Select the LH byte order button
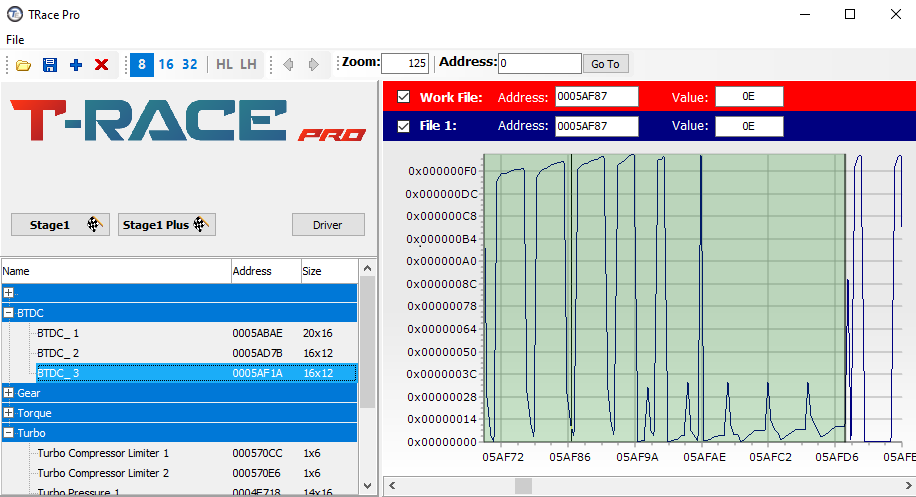Image resolution: width=916 pixels, height=497 pixels. click(248, 65)
